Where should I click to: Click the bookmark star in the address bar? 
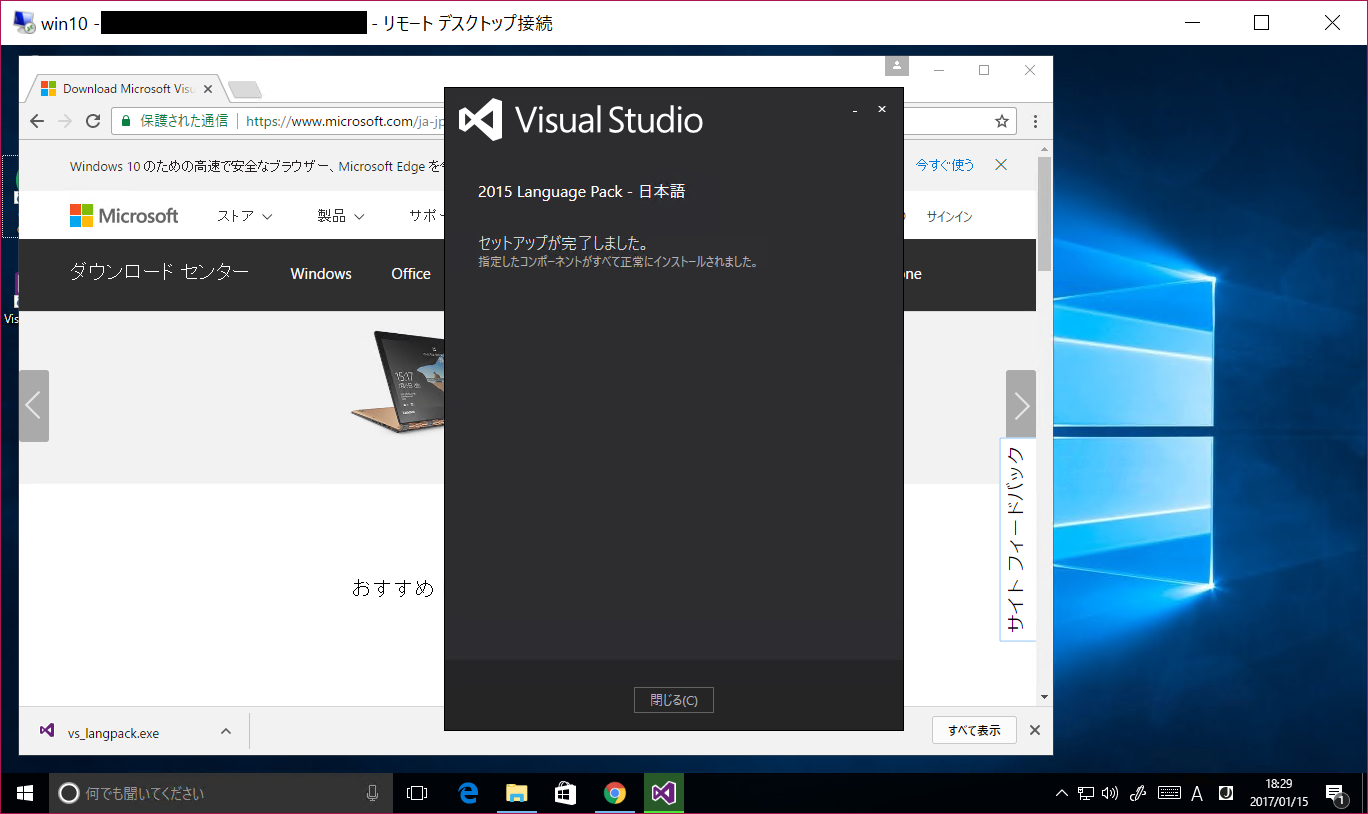(1001, 121)
